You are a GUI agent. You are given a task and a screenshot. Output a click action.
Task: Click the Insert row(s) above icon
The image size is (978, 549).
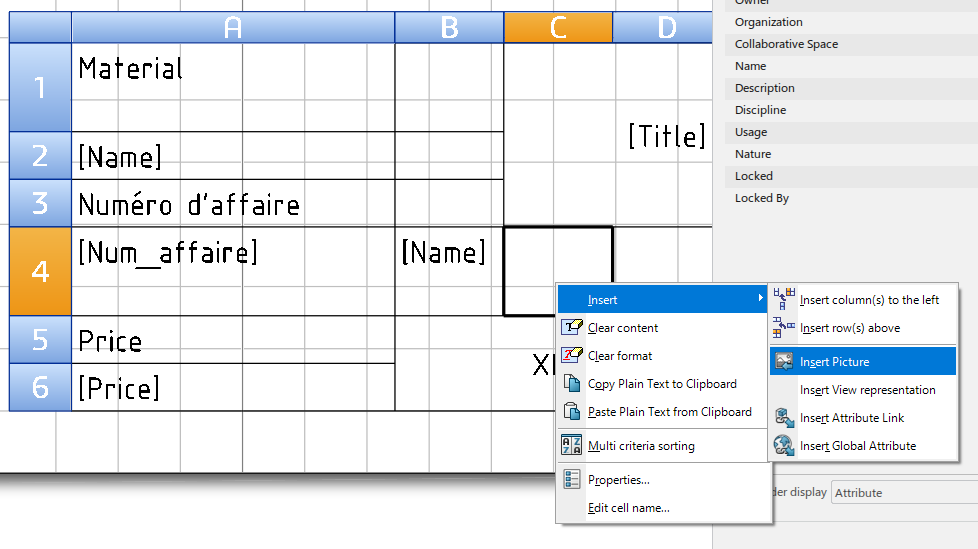[x=784, y=327]
